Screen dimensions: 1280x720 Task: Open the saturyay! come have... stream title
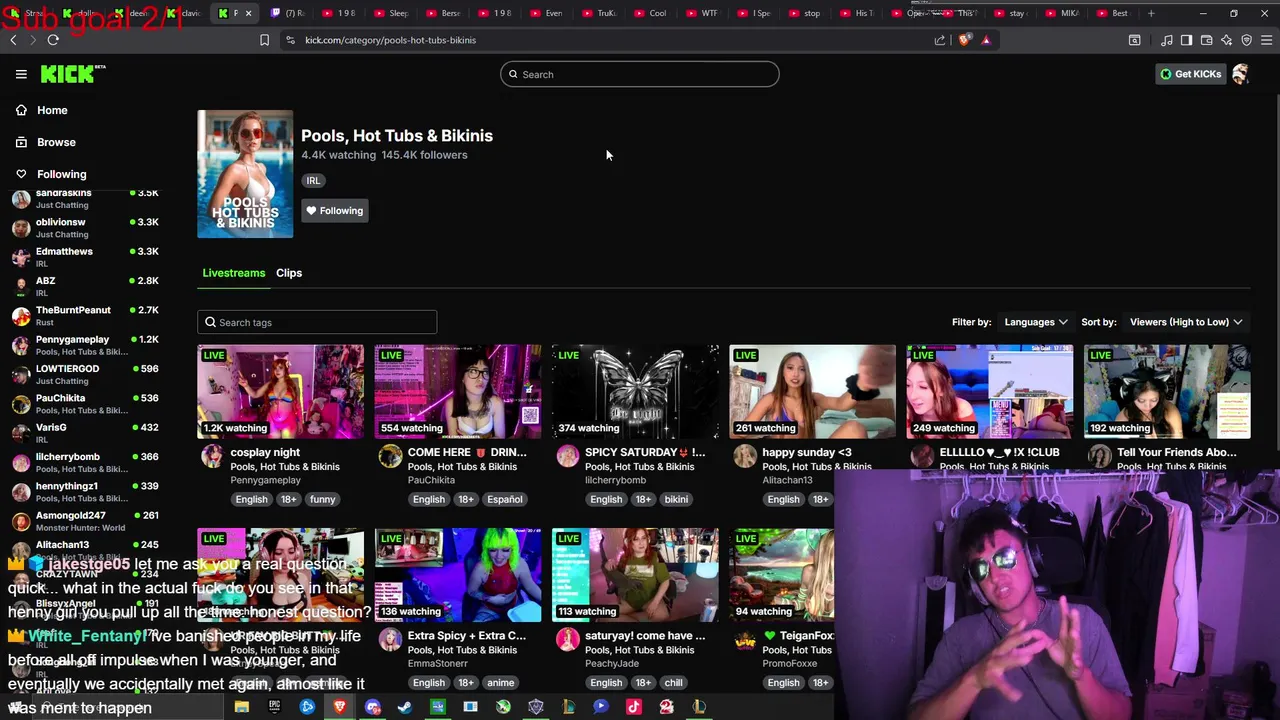[x=645, y=635]
